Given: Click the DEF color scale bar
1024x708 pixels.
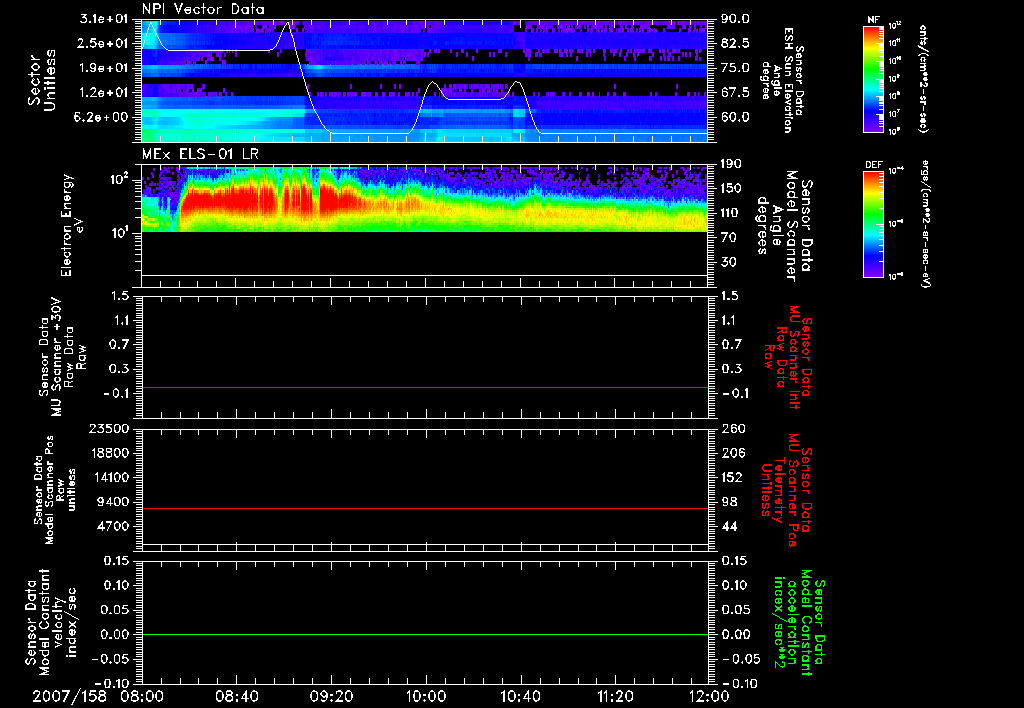Looking at the screenshot, I should pyautogui.click(x=873, y=224).
